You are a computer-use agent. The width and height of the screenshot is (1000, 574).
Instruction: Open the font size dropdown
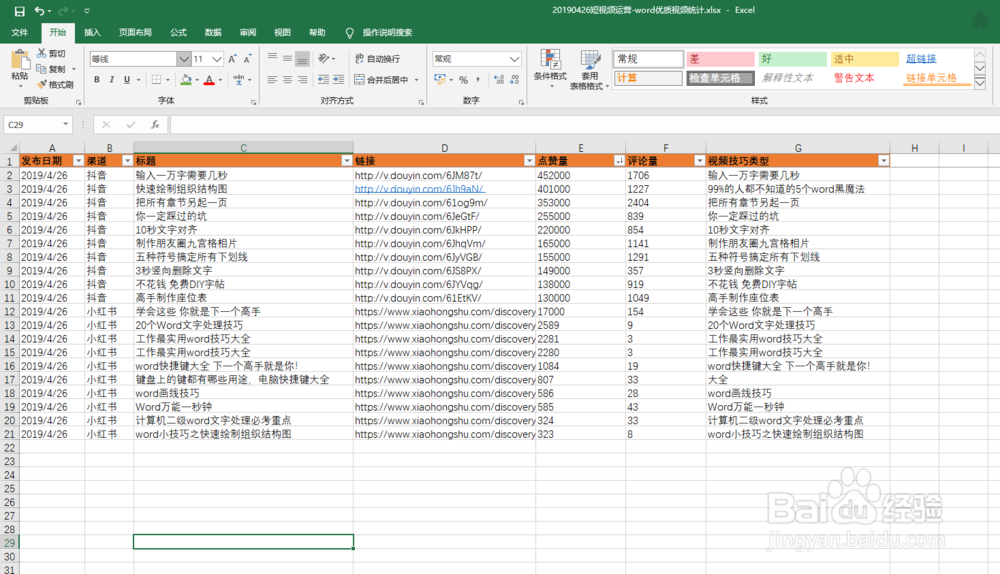[x=217, y=59]
